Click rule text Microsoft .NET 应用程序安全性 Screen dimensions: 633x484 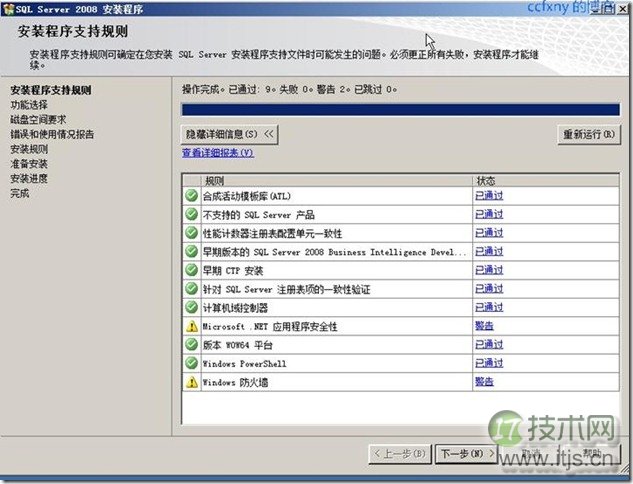(x=270, y=326)
